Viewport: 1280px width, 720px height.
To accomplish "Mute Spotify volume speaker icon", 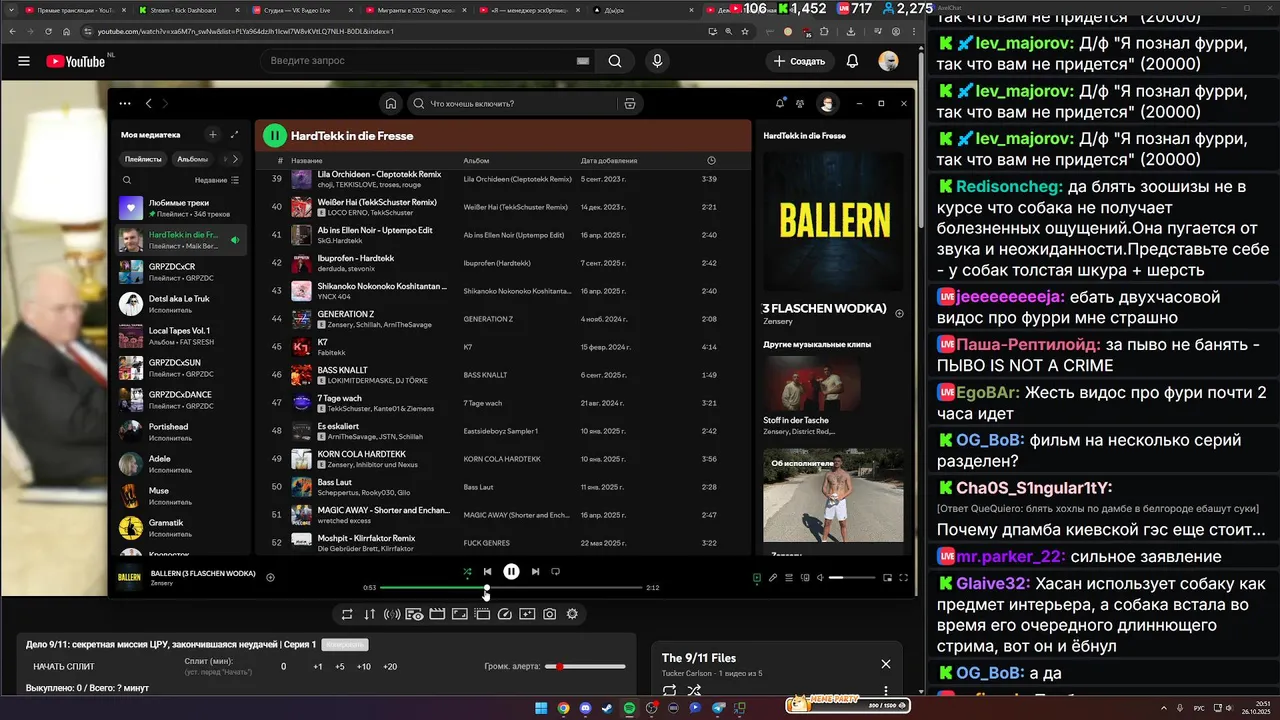I will (820, 577).
